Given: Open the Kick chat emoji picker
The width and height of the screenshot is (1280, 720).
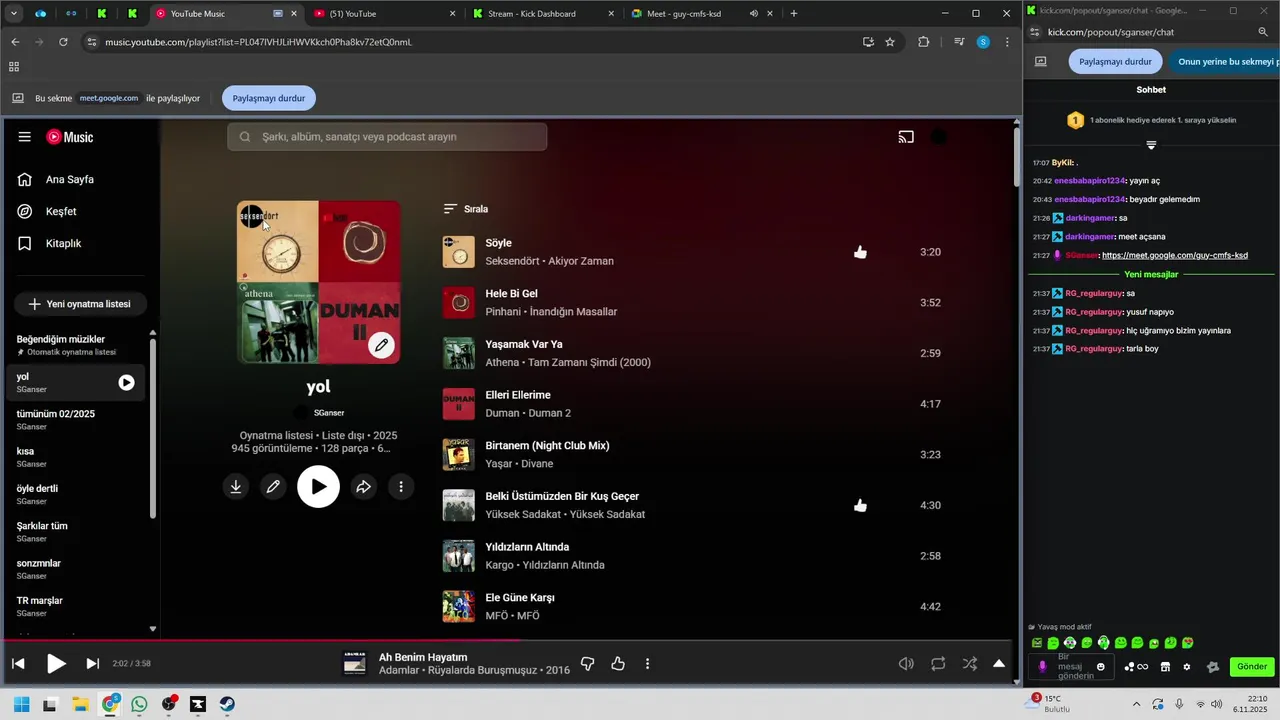Looking at the screenshot, I should click(x=1101, y=667).
